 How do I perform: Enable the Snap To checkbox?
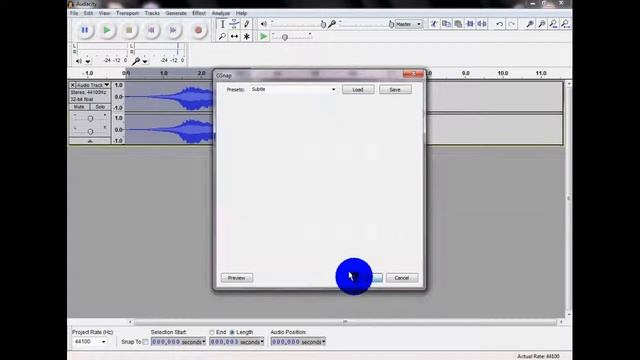(x=146, y=342)
